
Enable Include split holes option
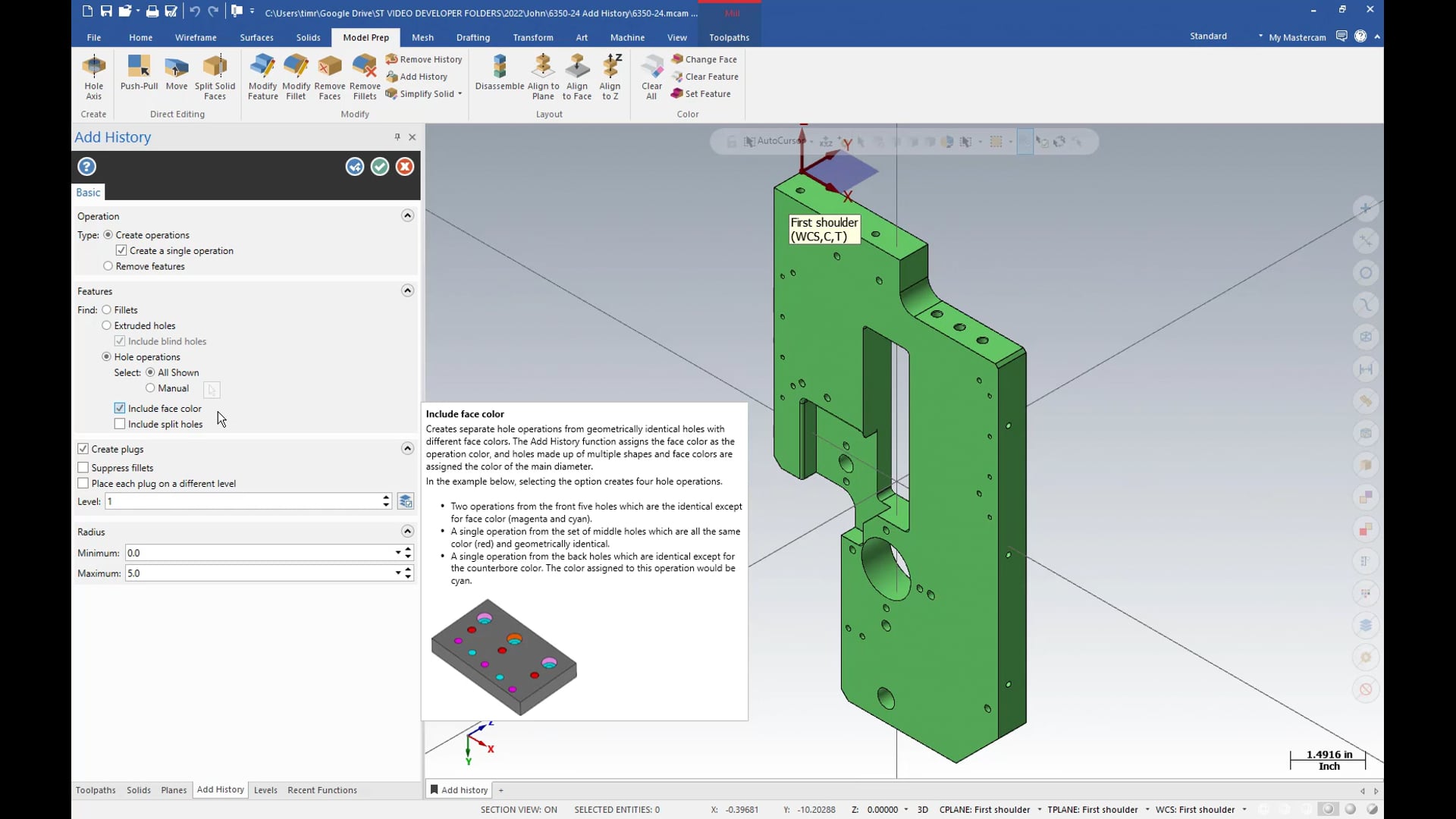(x=120, y=424)
